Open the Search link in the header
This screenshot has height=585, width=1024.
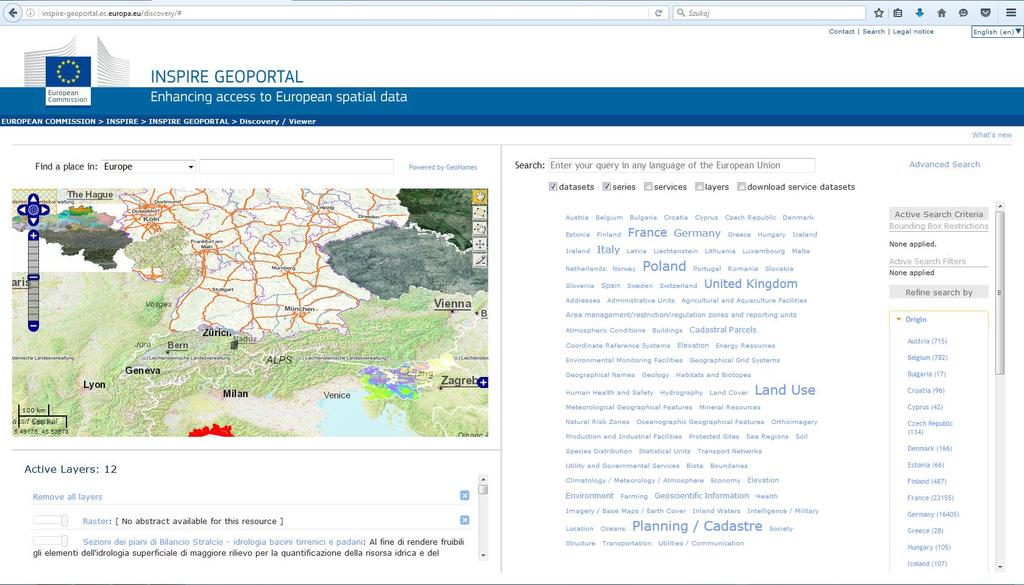(873, 31)
